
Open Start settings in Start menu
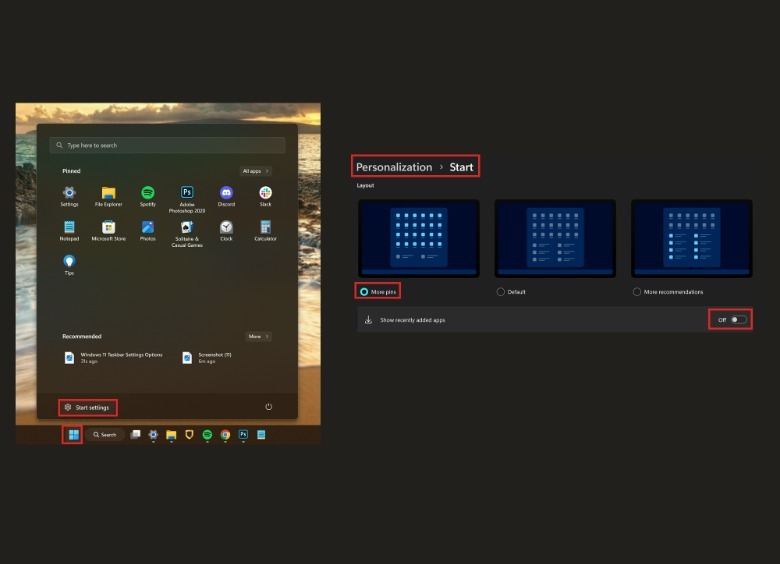(87, 407)
